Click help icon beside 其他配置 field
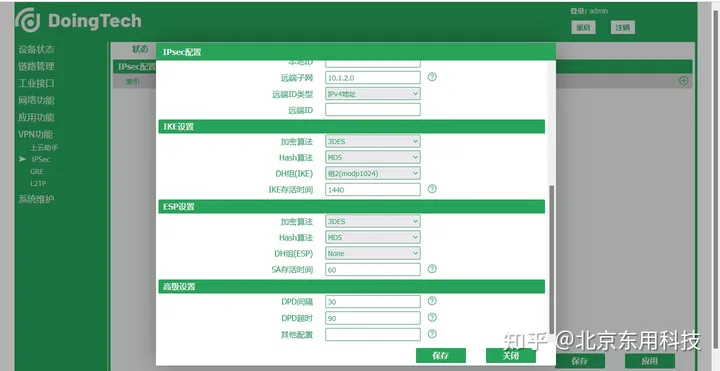 click(x=432, y=334)
